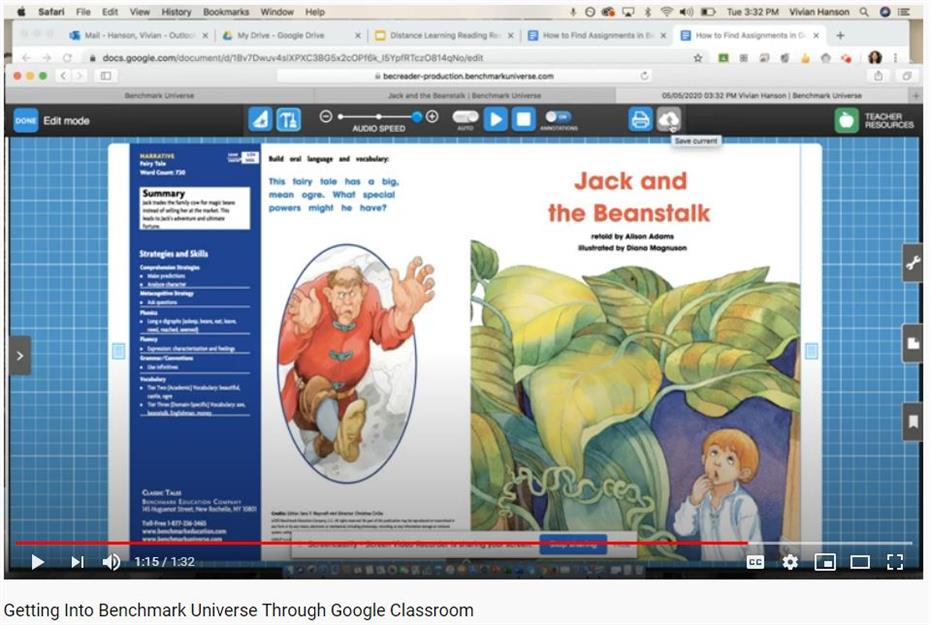Toggle closed captions CC
Image resolution: width=930 pixels, height=625 pixels.
click(755, 562)
